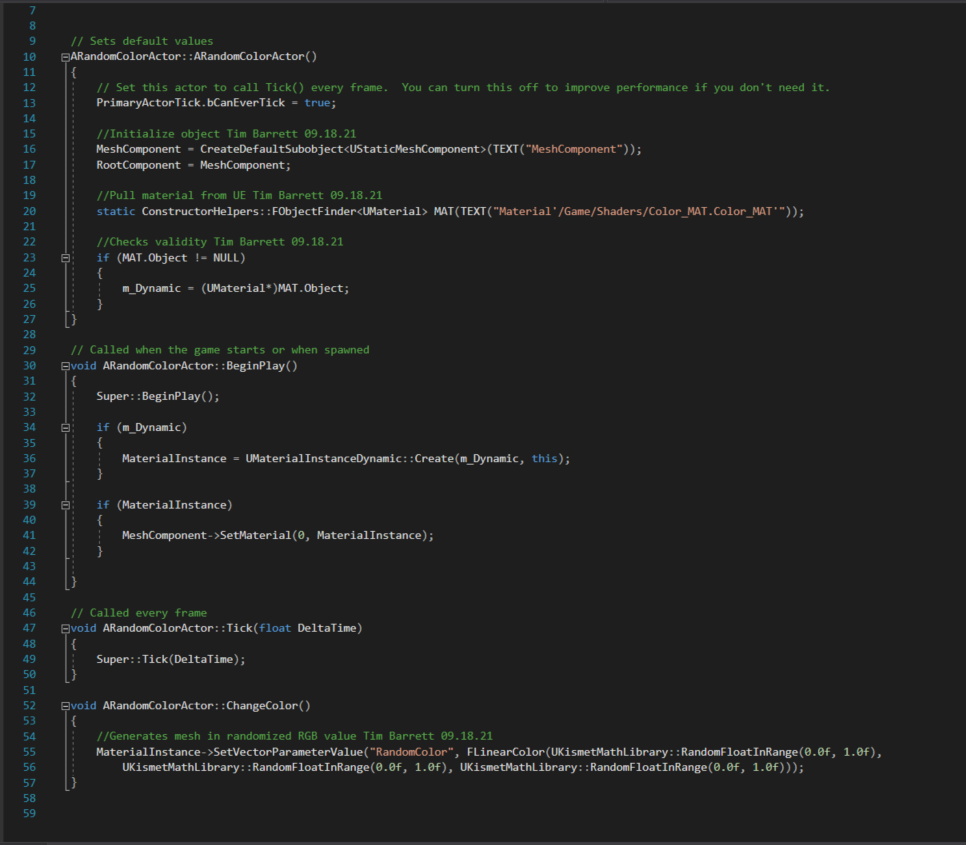Click the "// Sets default values" comment
This screenshot has width=966, height=845.
point(142,41)
